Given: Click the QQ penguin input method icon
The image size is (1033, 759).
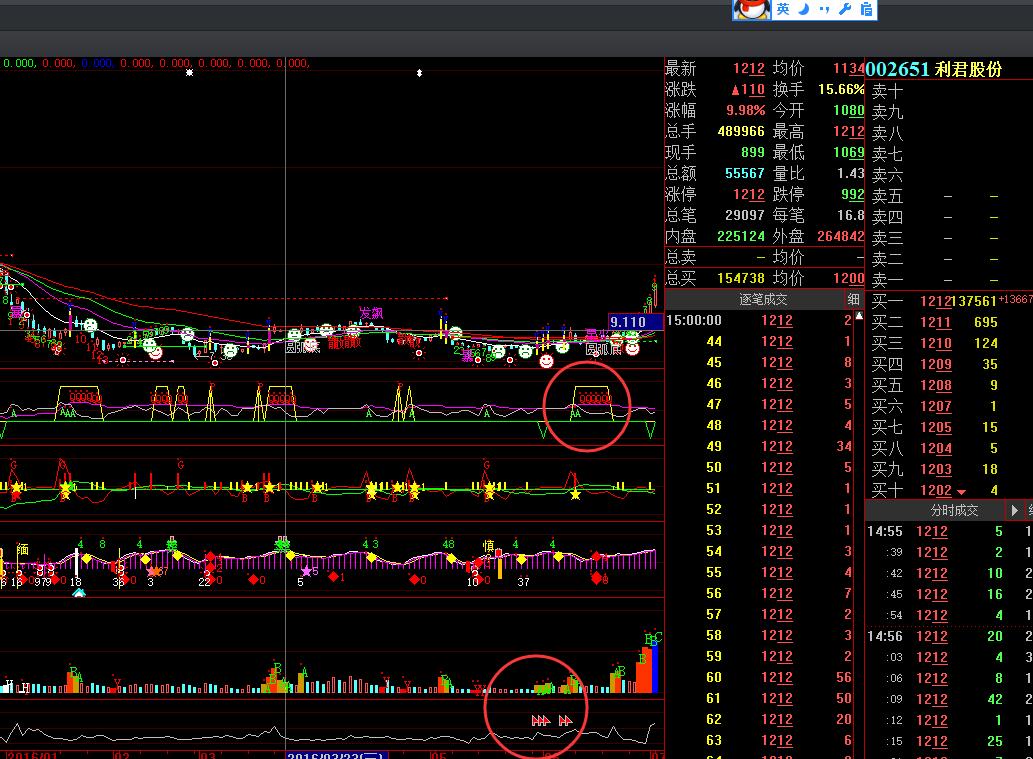Looking at the screenshot, I should 752,9.
